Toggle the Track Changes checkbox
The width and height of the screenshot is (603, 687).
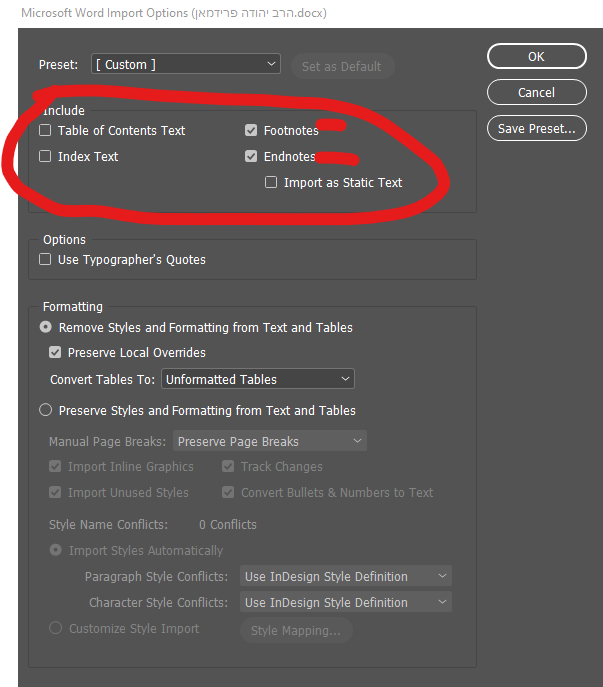point(228,466)
